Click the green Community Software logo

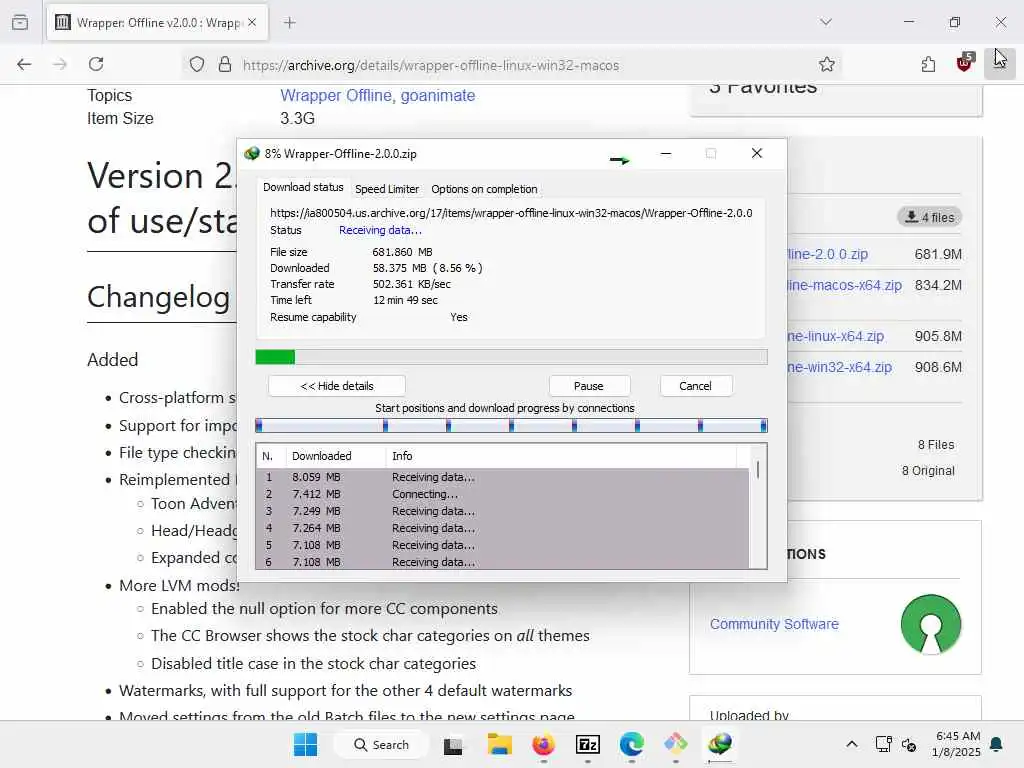pos(931,624)
